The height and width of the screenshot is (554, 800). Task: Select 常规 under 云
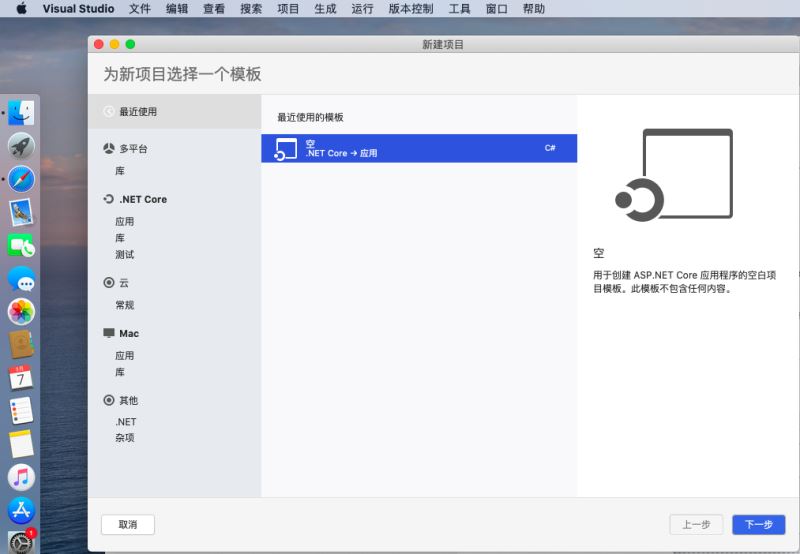point(124,305)
